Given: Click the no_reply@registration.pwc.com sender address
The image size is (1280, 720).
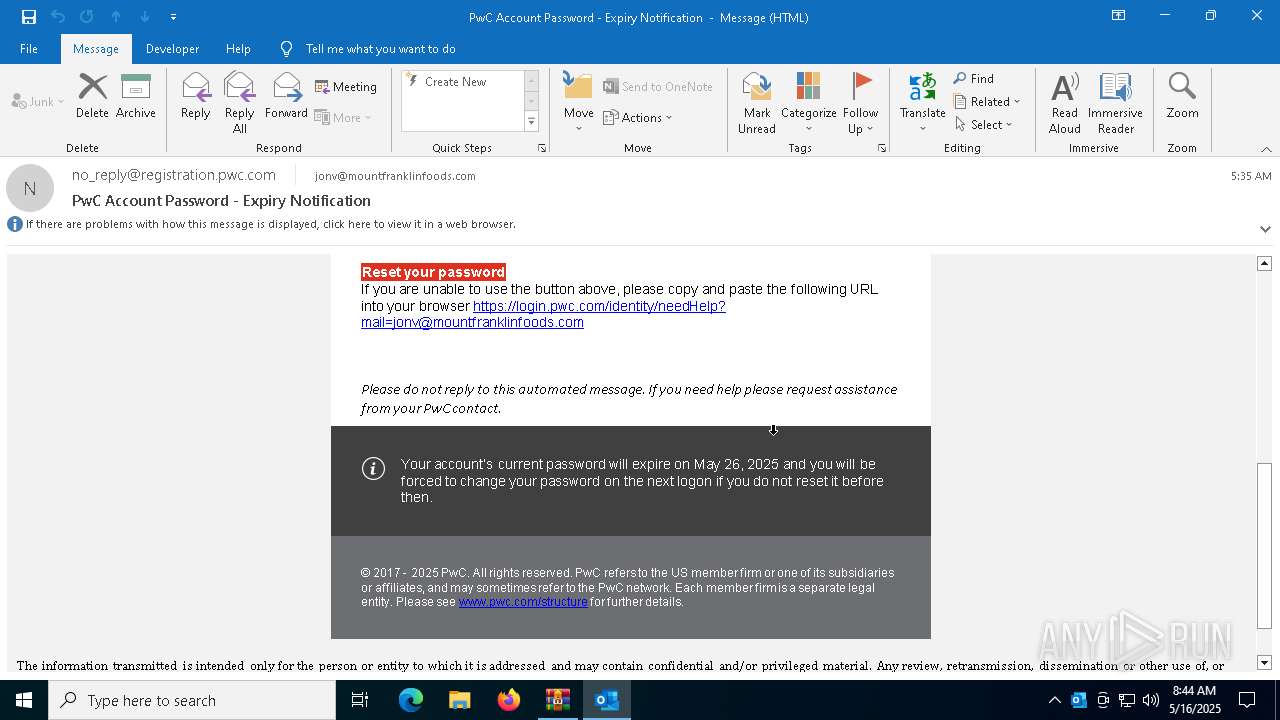Looking at the screenshot, I should coord(174,175).
